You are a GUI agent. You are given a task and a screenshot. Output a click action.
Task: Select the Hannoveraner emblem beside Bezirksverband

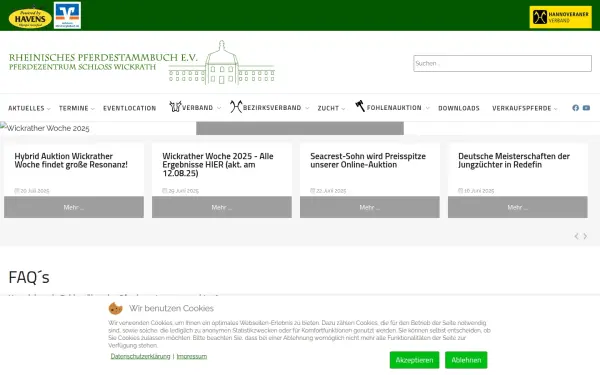236,106
